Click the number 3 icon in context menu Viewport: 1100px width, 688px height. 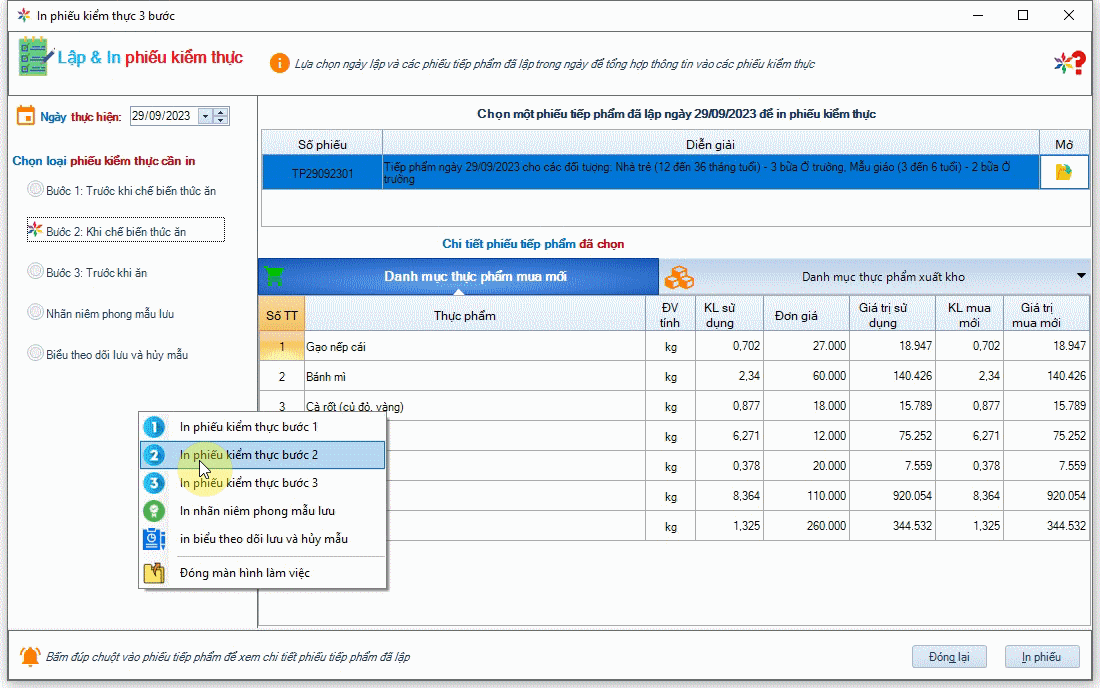tap(153, 483)
